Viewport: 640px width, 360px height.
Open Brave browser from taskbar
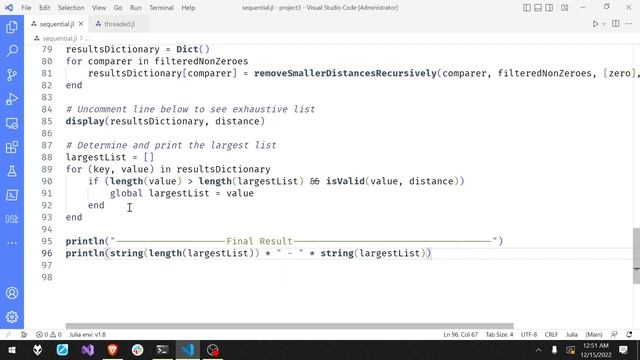tap(113, 350)
